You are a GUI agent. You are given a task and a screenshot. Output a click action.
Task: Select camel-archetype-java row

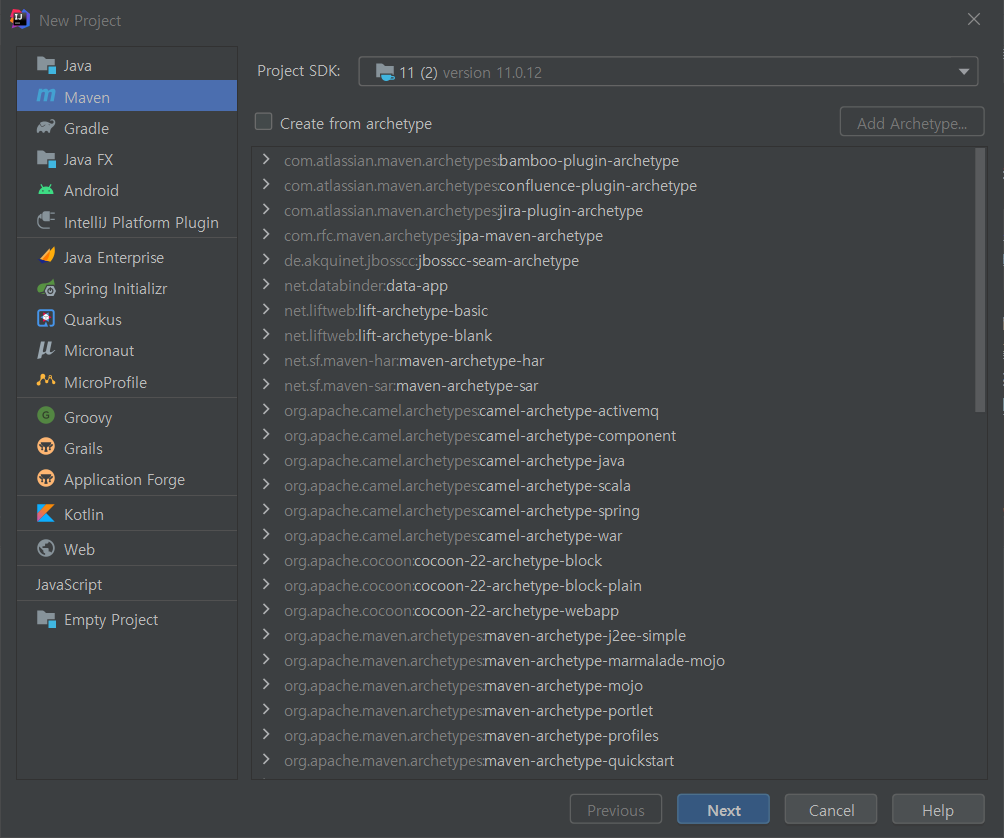click(x=614, y=460)
